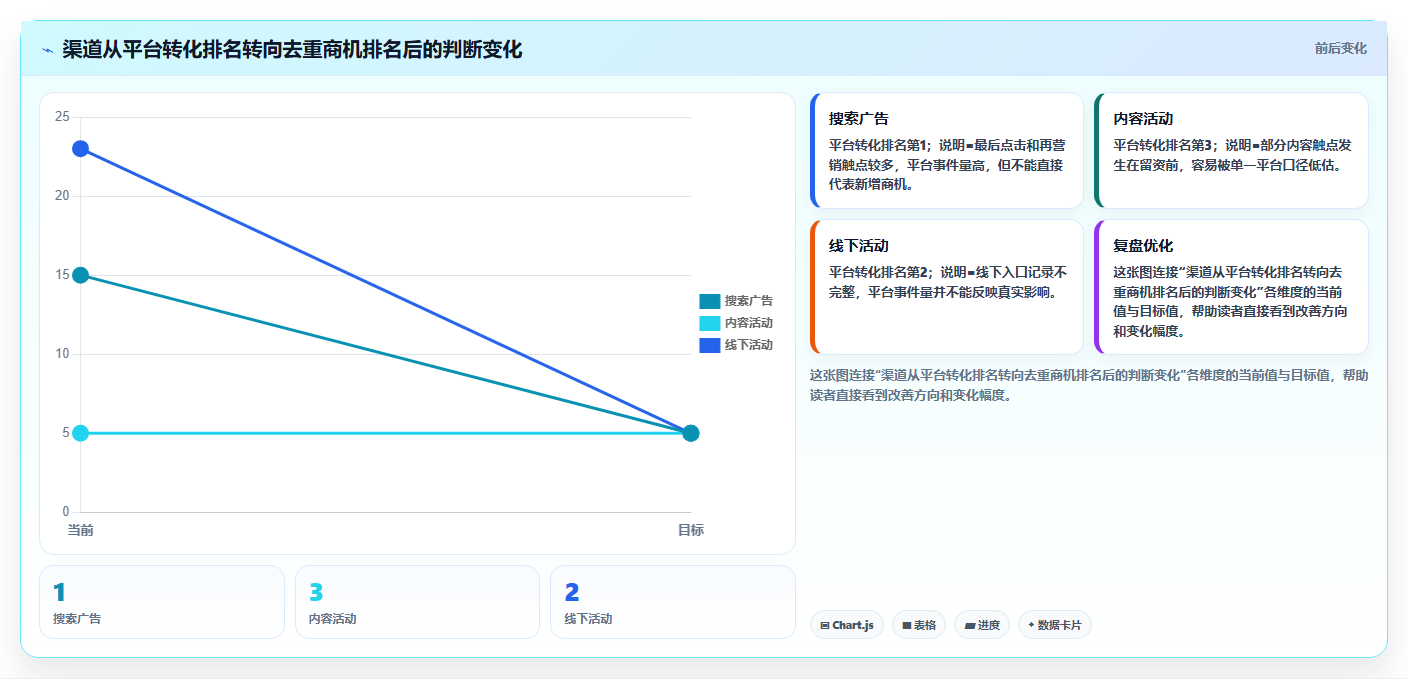Select the 搜索广告 rank 1 stat card
The image size is (1408, 679).
[162, 602]
